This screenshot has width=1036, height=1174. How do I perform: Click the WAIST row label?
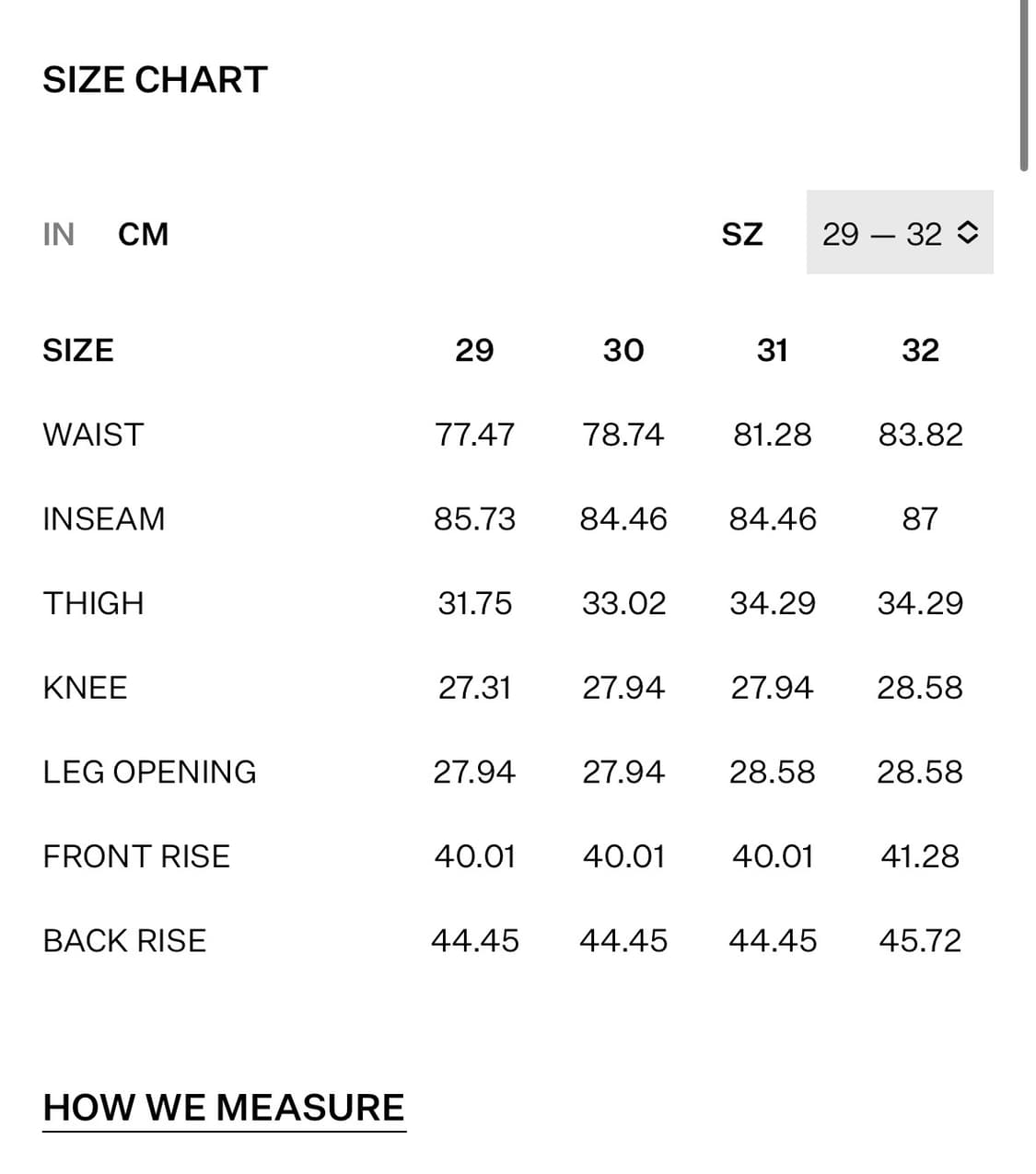93,435
